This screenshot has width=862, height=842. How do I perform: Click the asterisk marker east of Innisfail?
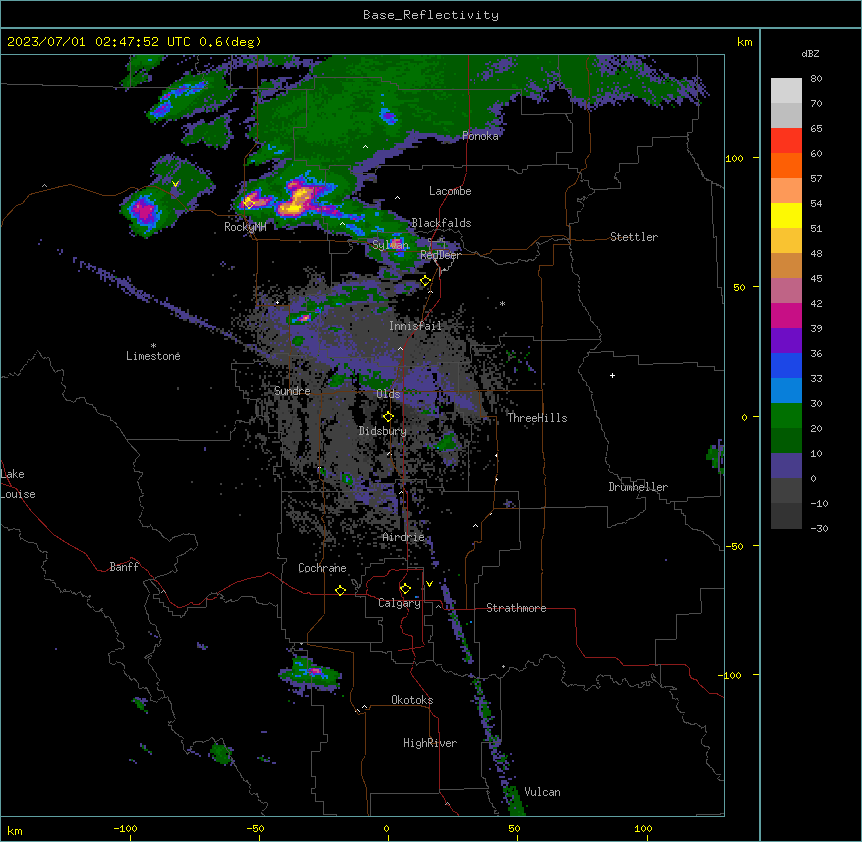(x=502, y=303)
